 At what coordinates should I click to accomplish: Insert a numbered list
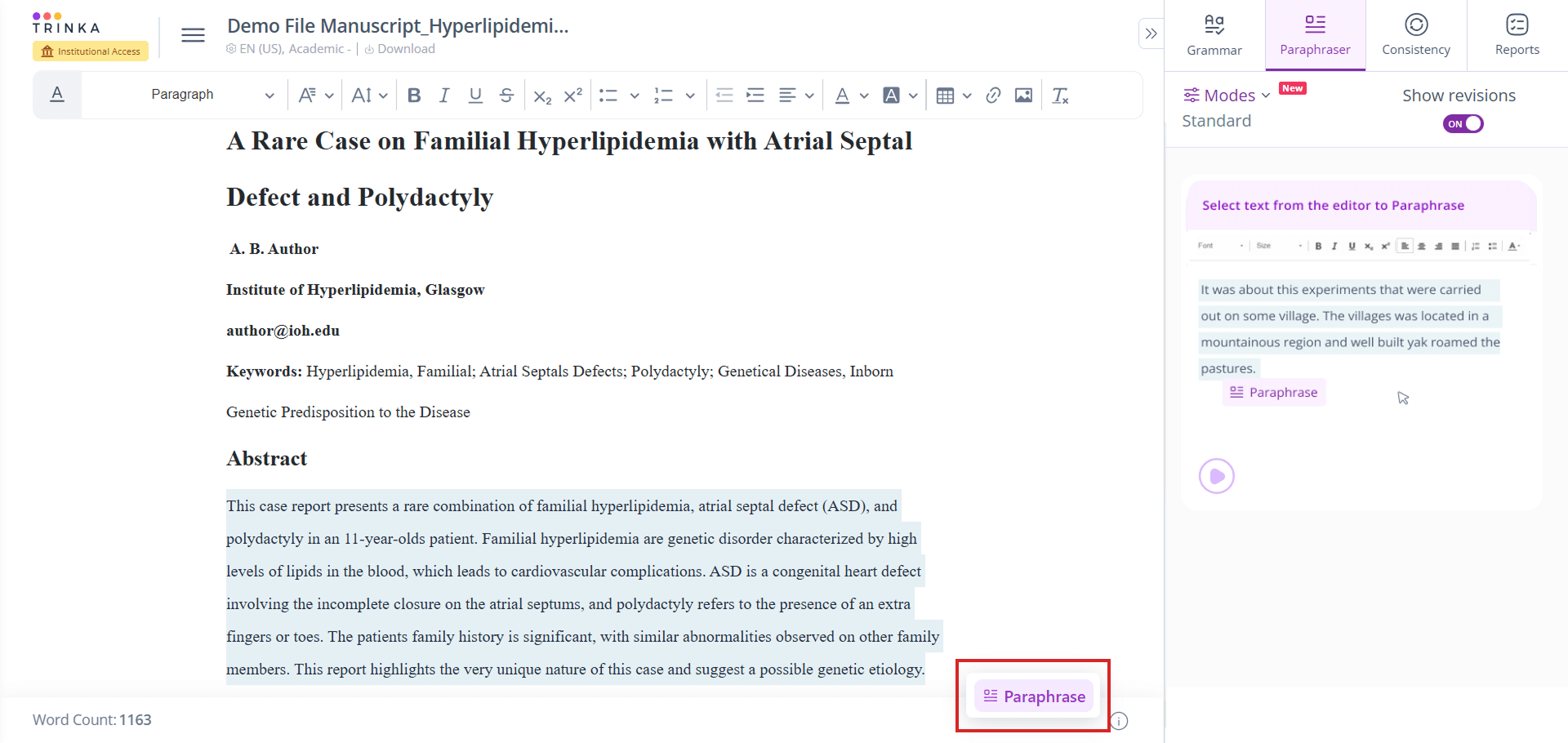point(663,96)
